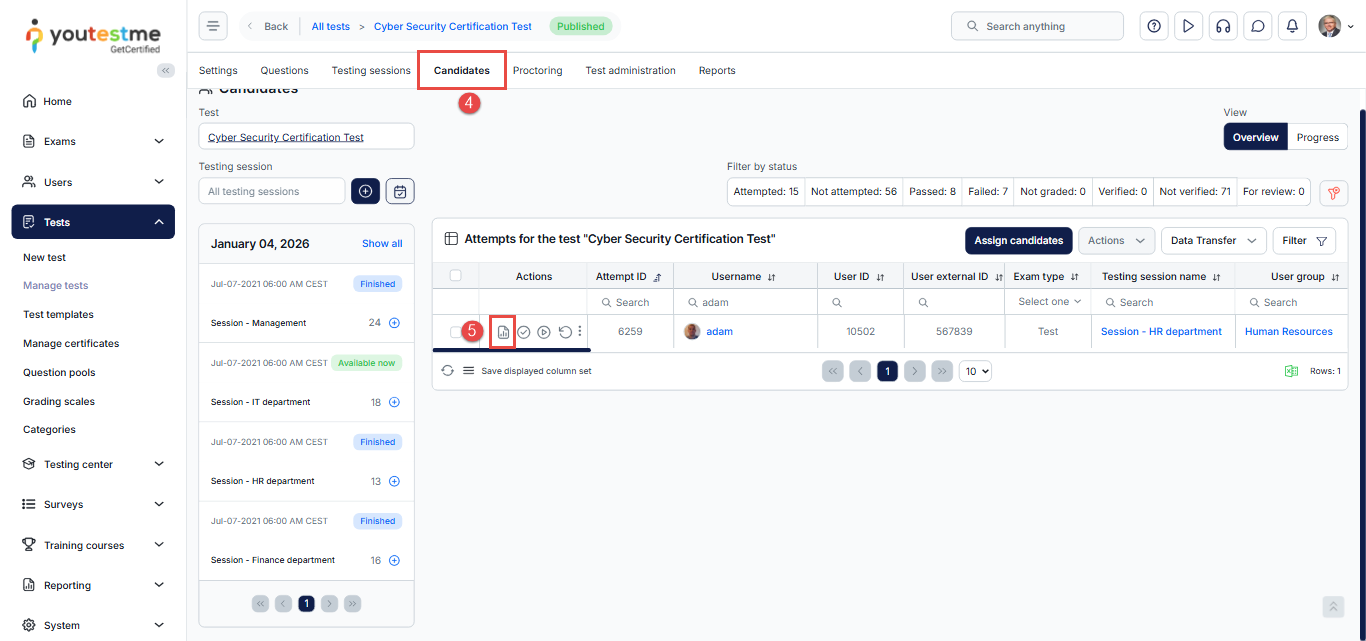Click the headset support icon
Screen dimensions: 1366x641
1222,26
